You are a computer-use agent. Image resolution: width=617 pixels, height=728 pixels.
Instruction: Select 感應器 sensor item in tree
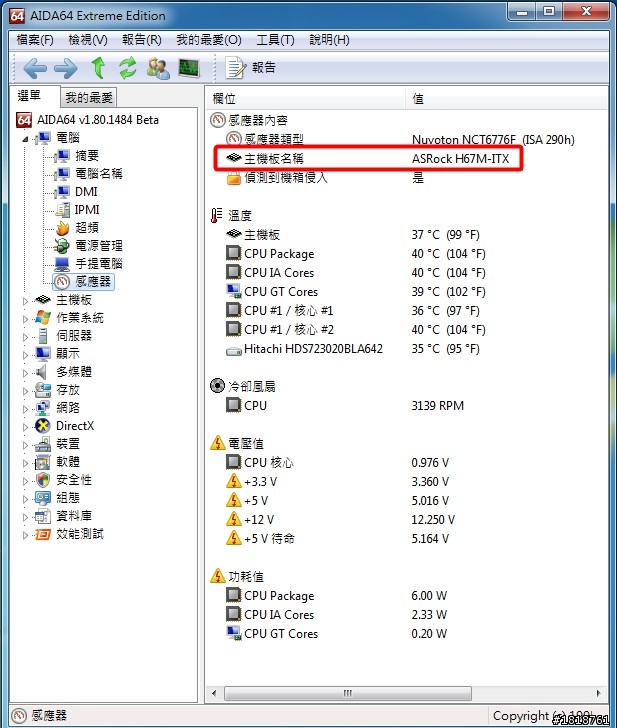[84, 281]
